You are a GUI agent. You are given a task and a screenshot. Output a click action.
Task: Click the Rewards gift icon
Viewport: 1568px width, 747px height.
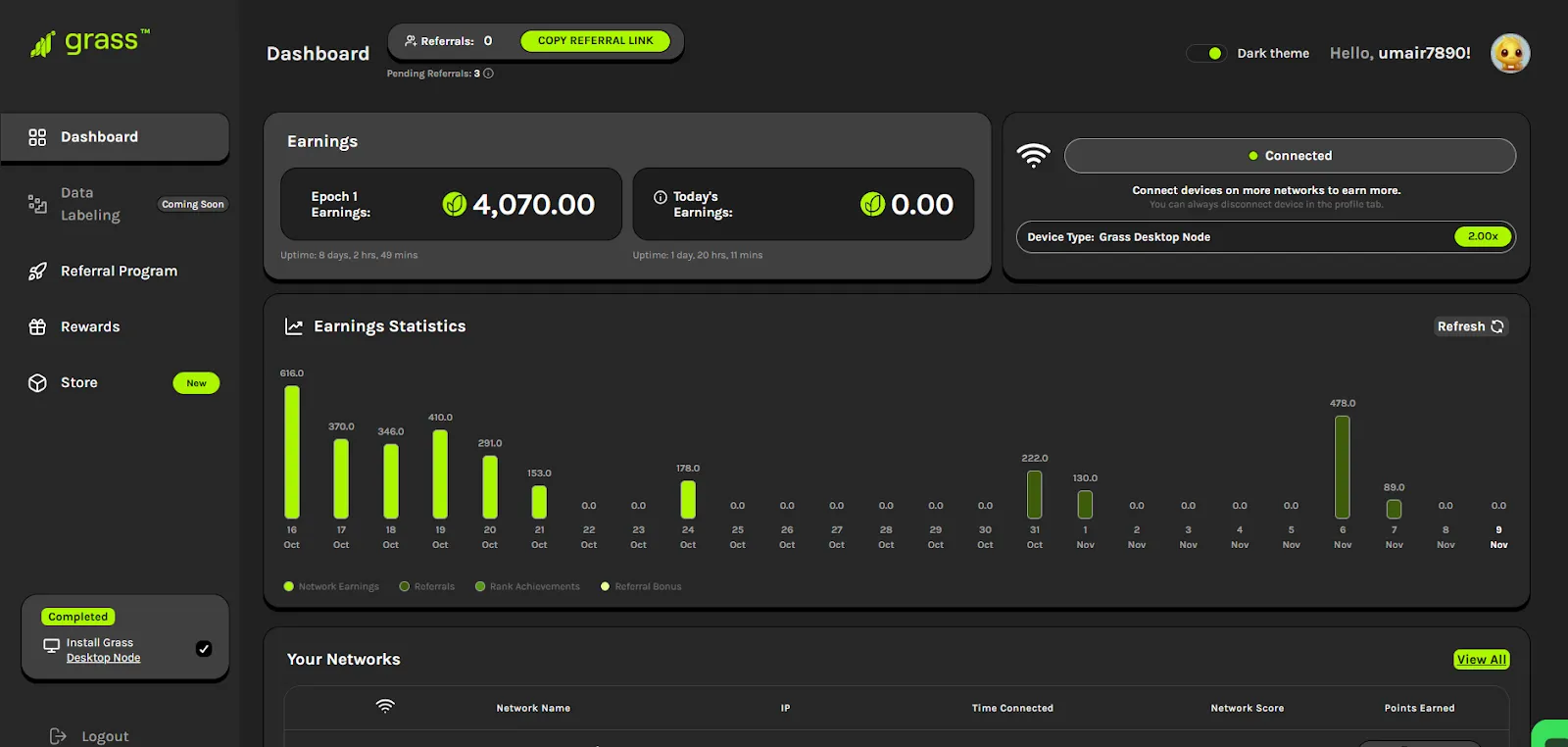click(x=37, y=327)
